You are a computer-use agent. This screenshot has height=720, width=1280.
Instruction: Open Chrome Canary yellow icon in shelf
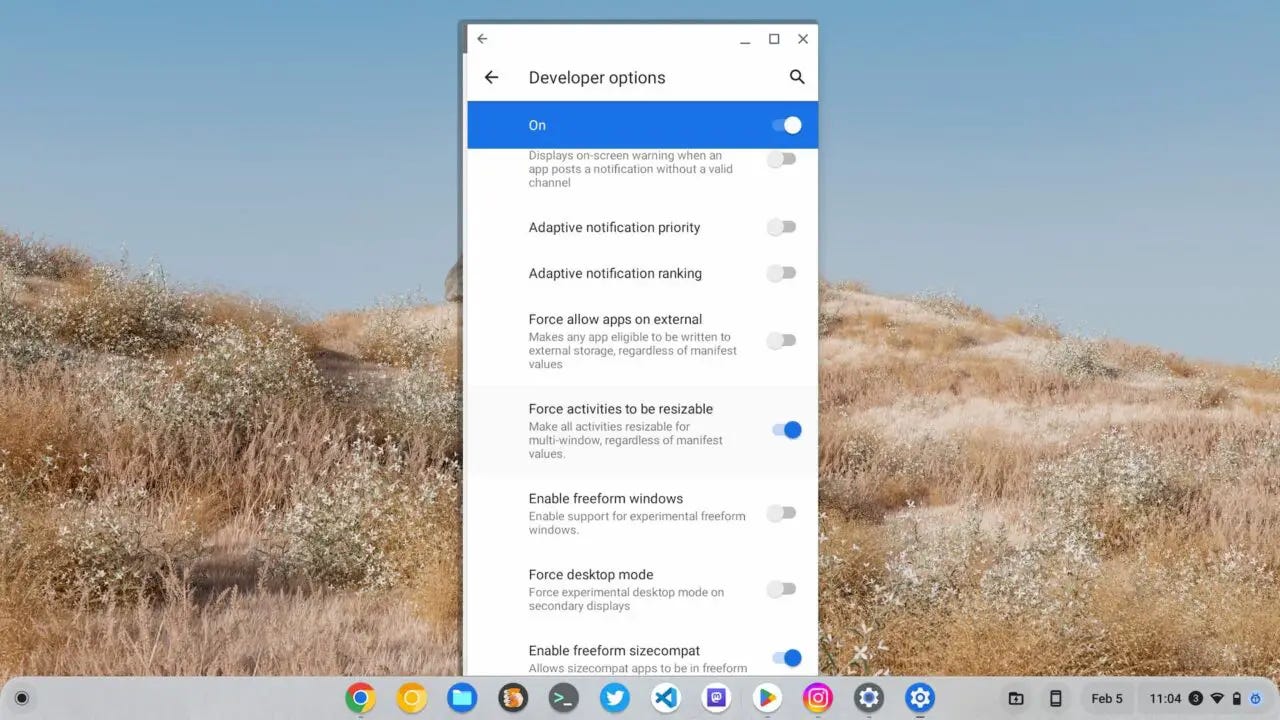412,698
